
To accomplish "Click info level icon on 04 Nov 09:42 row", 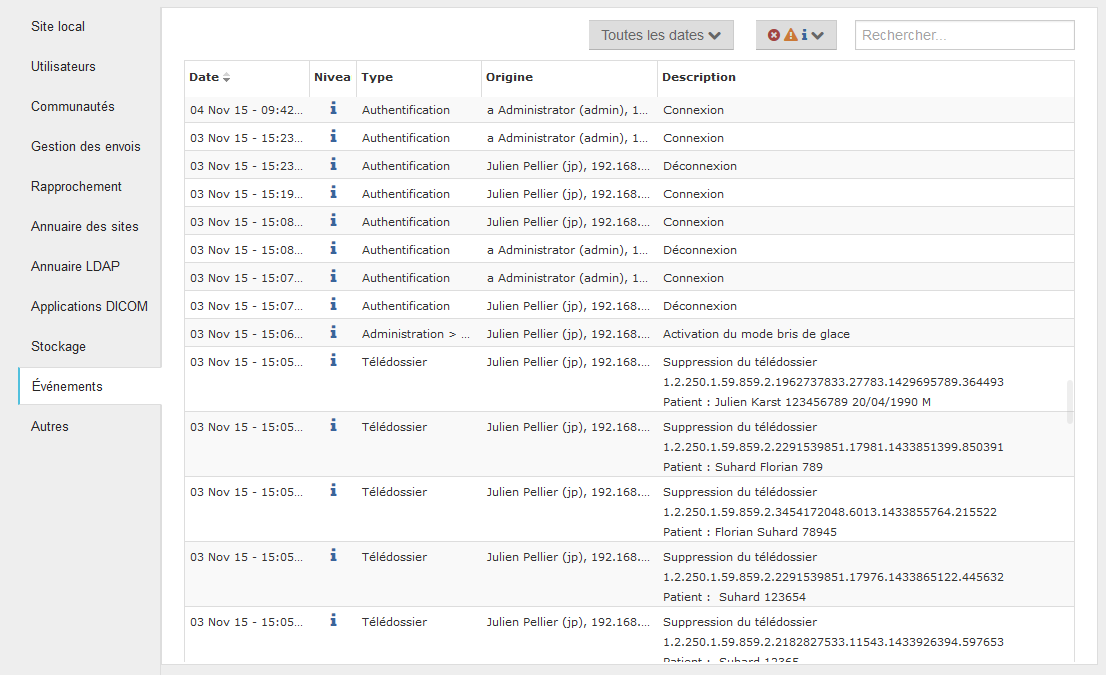I will pos(333,109).
